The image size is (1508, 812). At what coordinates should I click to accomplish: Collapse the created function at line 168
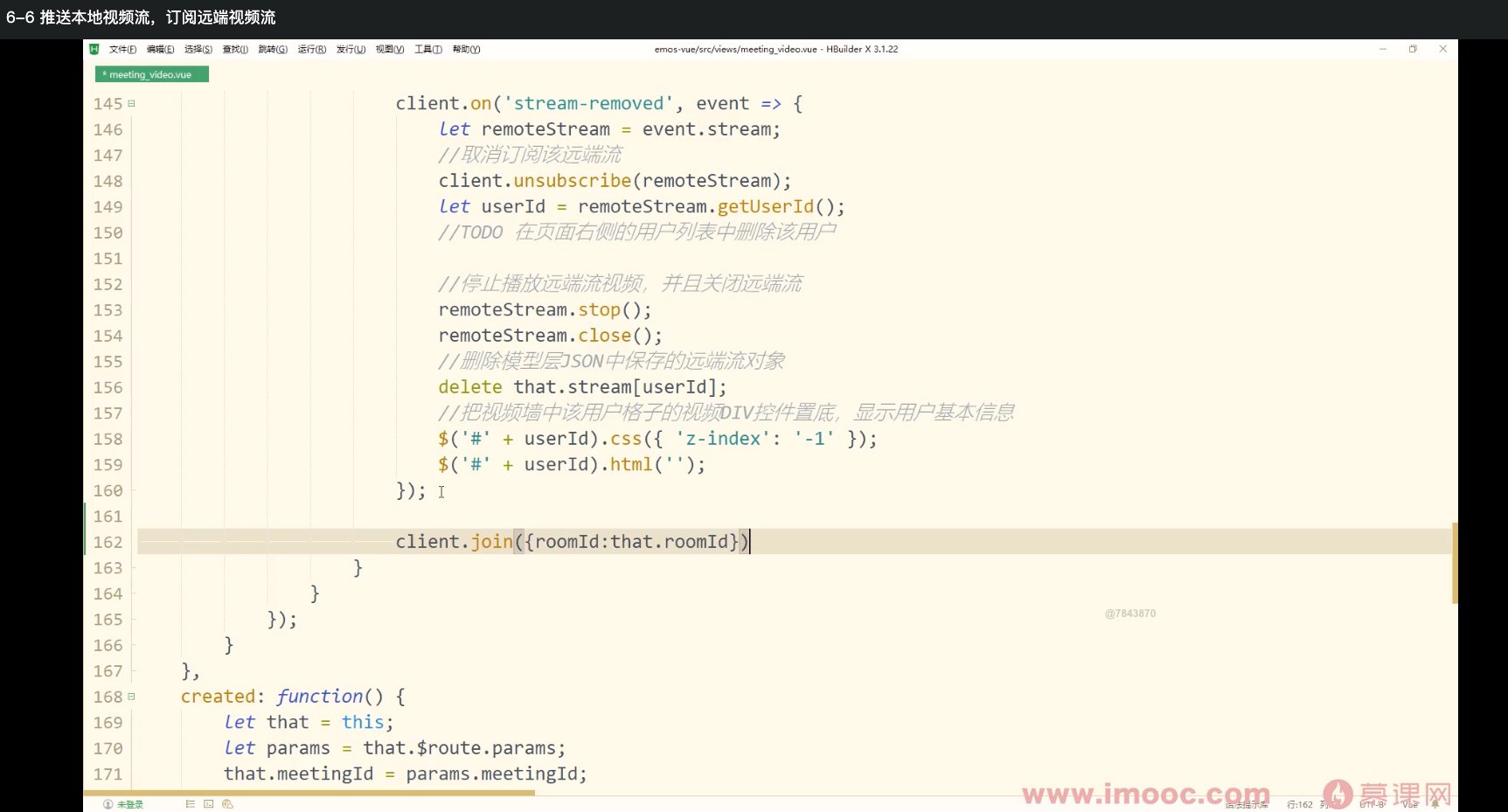131,697
